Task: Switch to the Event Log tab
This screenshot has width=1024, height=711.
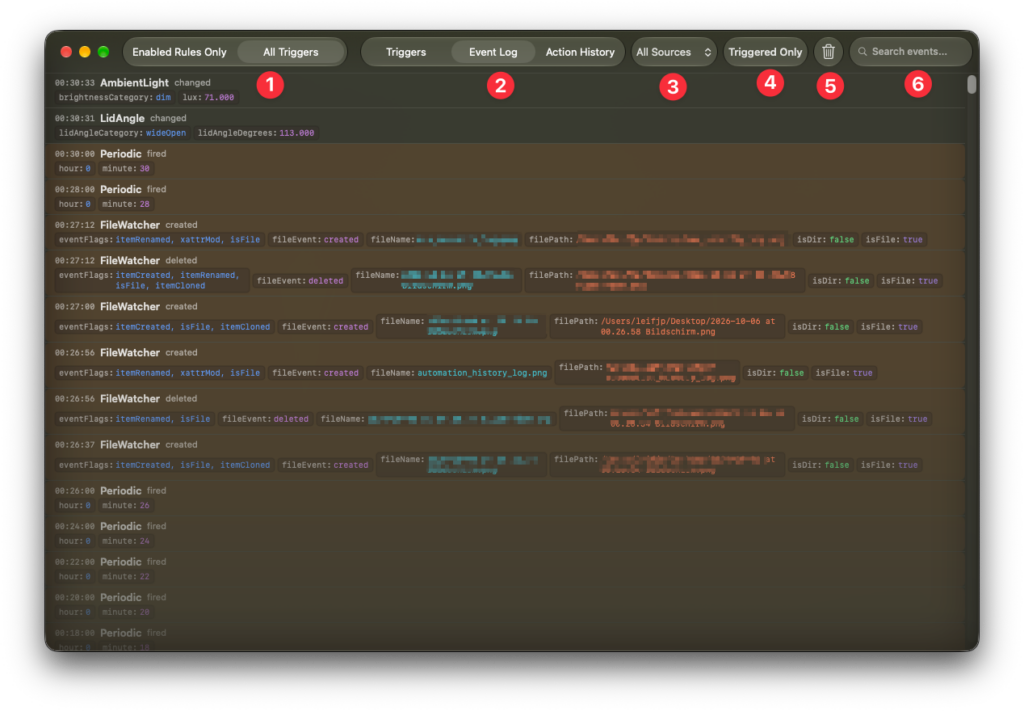Action: pyautogui.click(x=492, y=52)
